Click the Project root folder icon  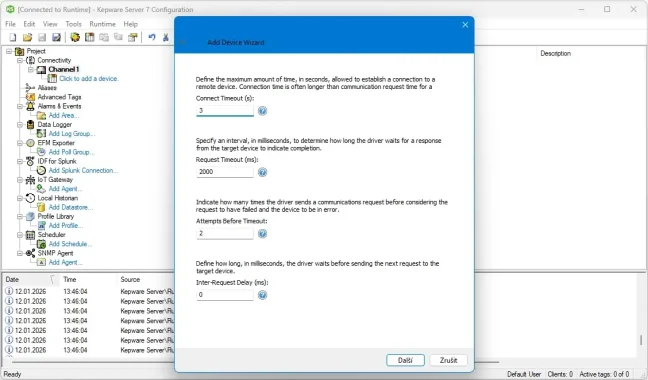[x=19, y=51]
